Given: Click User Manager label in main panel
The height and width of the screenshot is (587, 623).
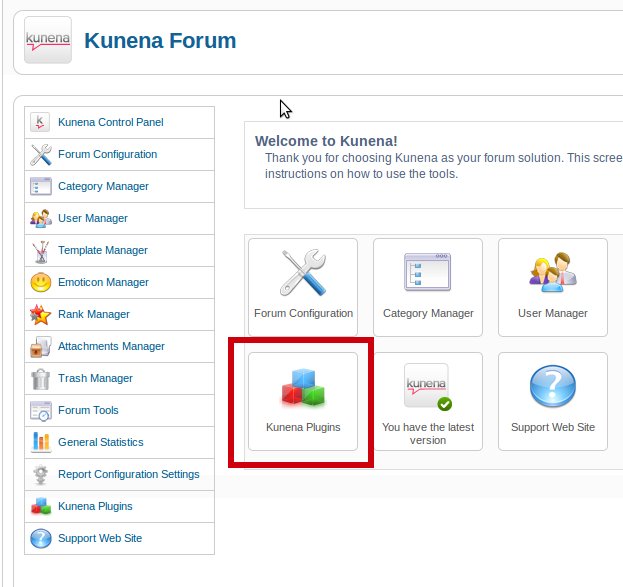Looking at the screenshot, I should pyautogui.click(x=553, y=313).
